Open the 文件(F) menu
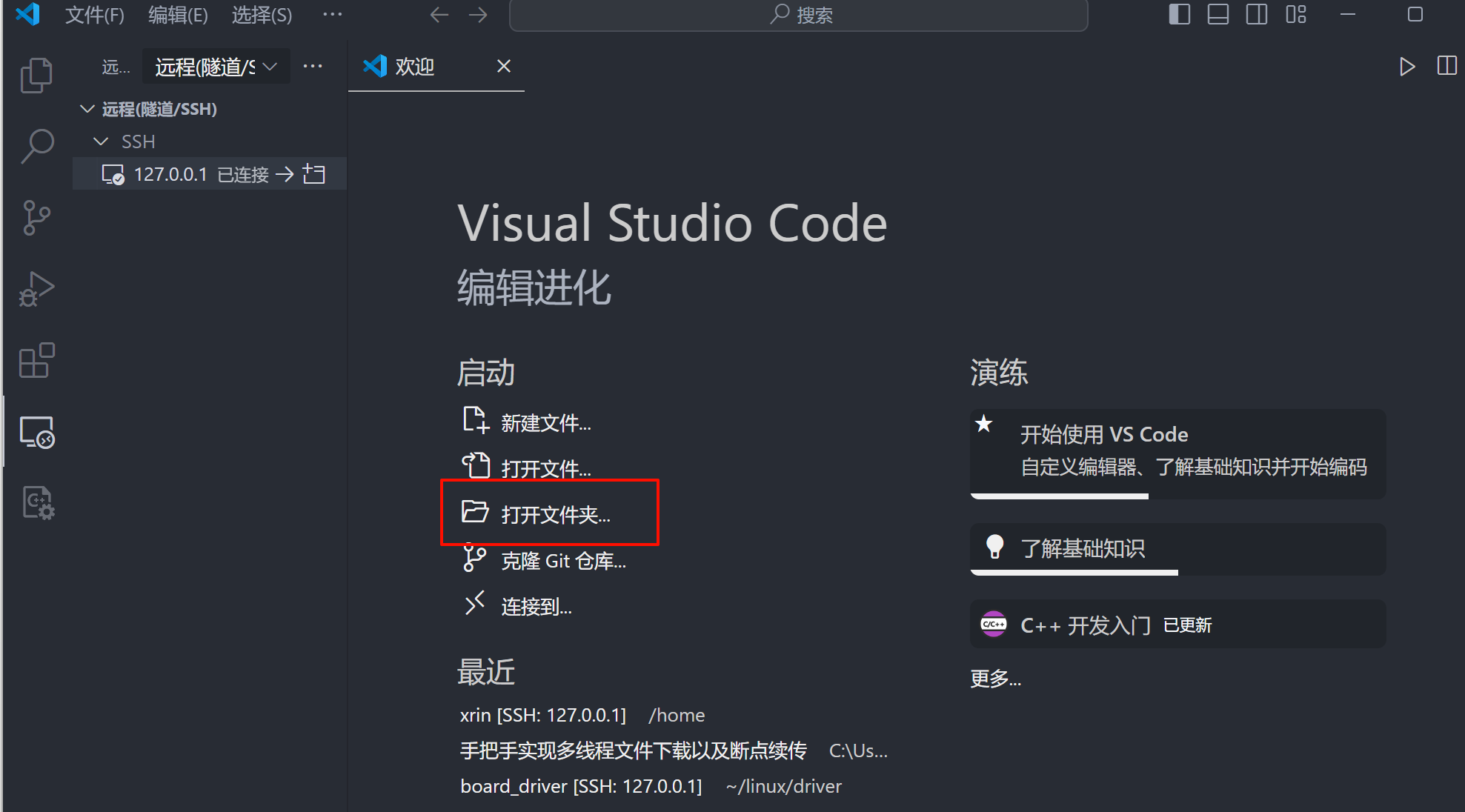 pos(95,15)
